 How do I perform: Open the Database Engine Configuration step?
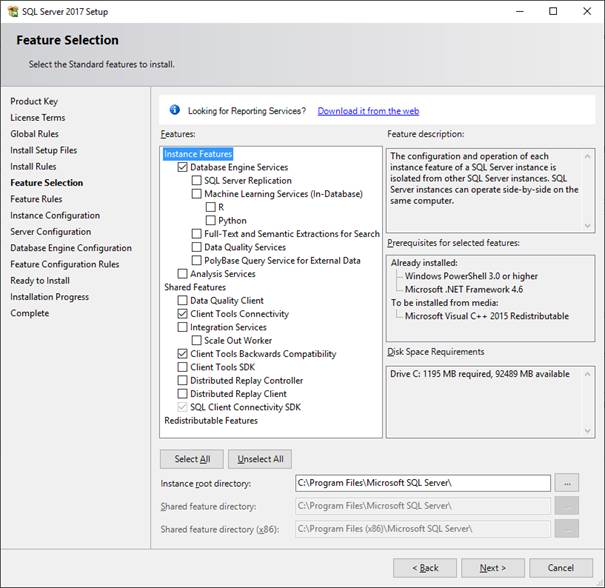pos(71,248)
